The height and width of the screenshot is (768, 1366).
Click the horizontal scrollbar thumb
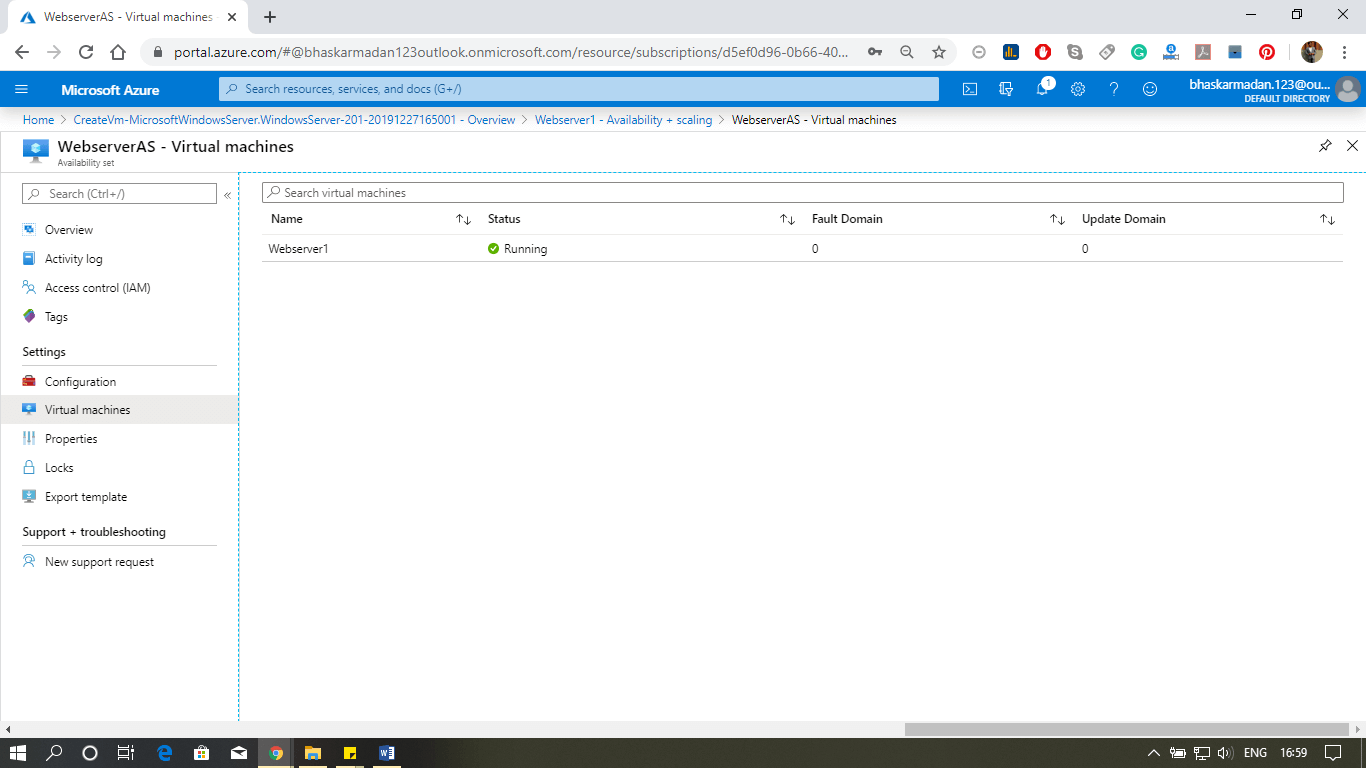tap(1126, 730)
